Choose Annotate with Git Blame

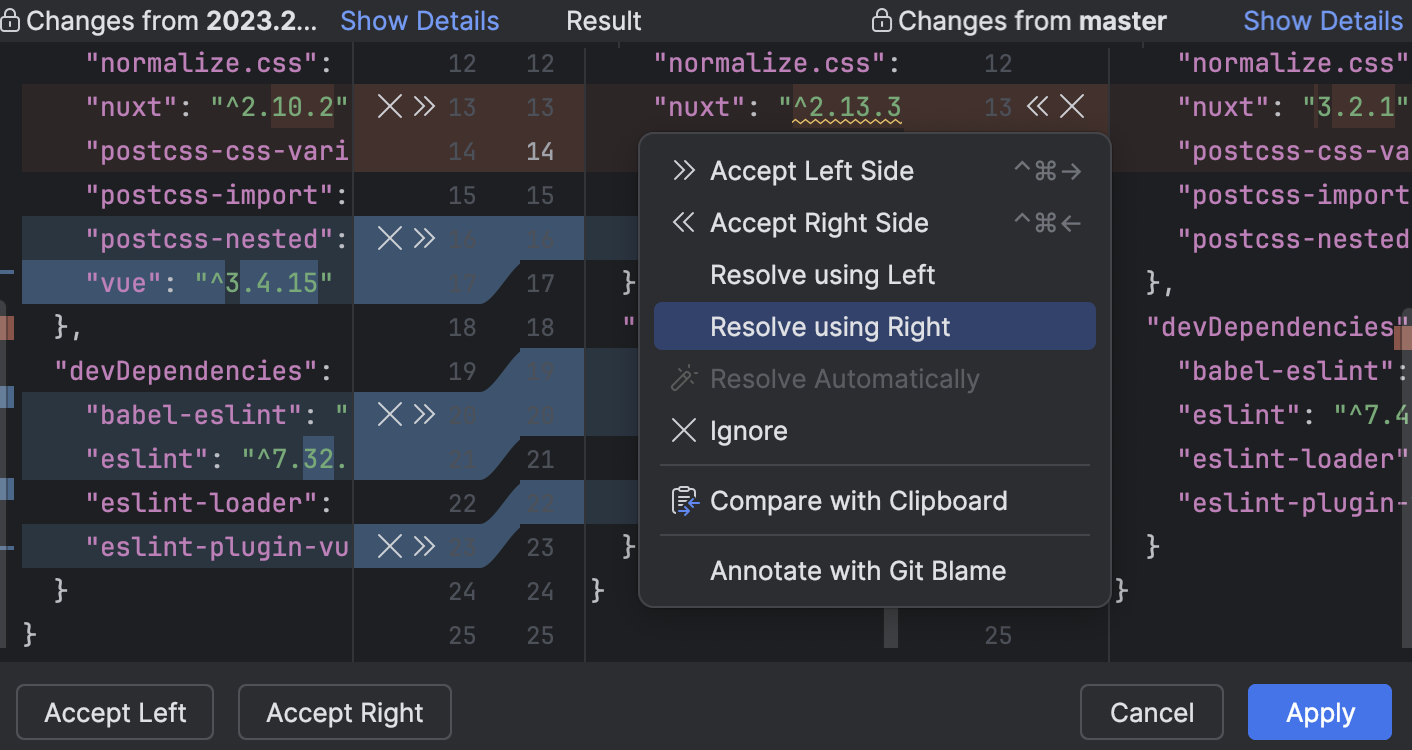pyautogui.click(x=857, y=570)
